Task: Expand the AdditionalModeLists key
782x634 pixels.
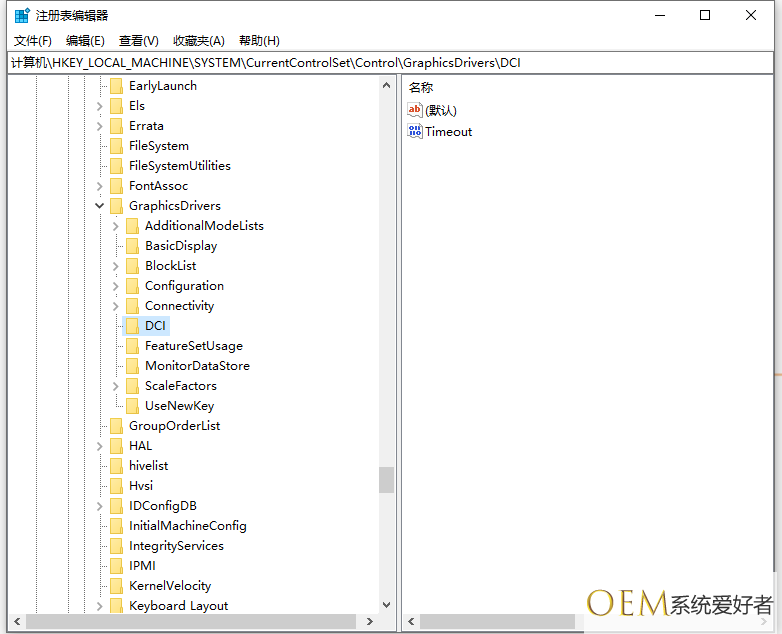Action: pyautogui.click(x=116, y=226)
